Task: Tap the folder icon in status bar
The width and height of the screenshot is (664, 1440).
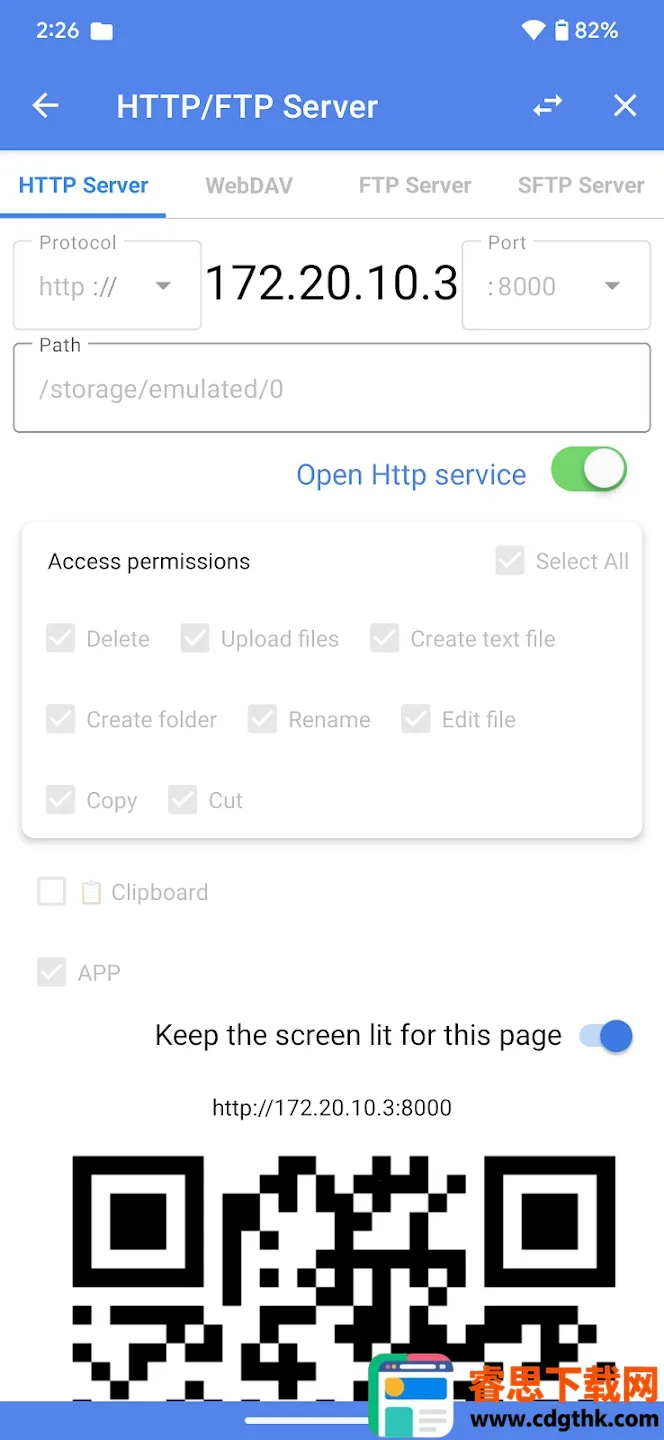Action: pos(102,31)
